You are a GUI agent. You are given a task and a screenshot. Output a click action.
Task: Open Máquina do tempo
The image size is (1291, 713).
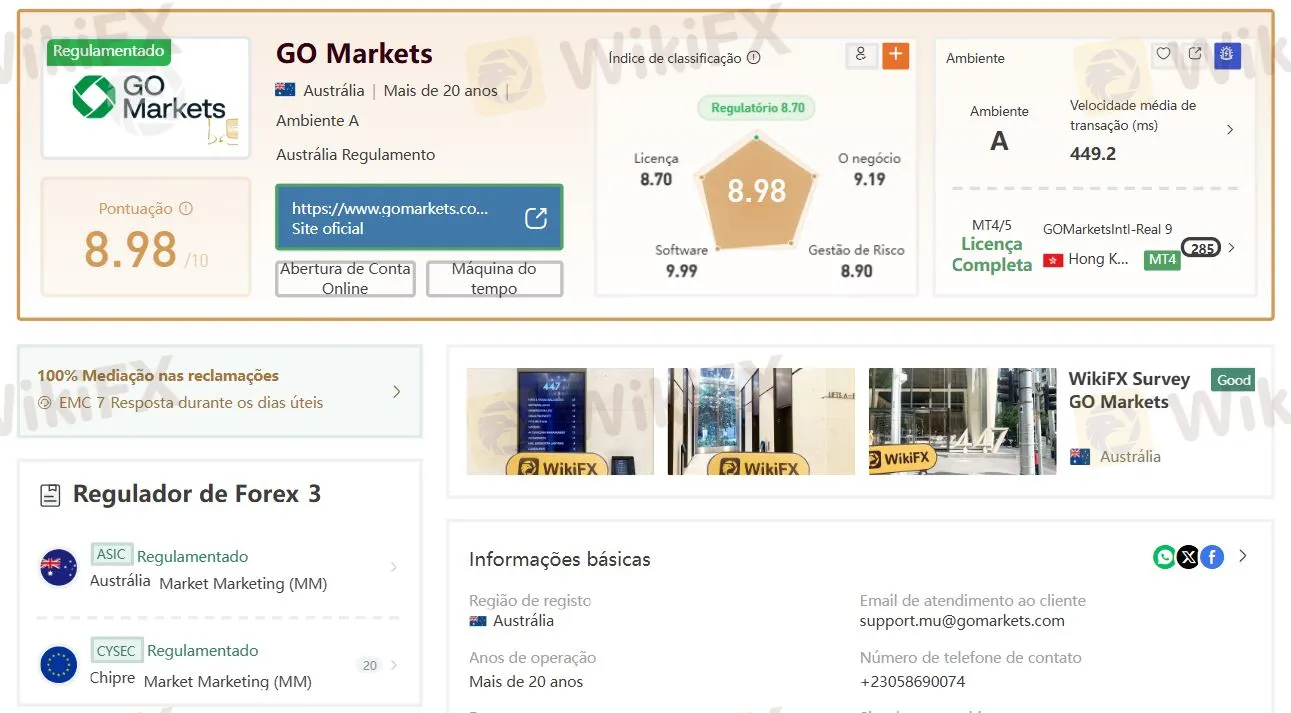(494, 279)
